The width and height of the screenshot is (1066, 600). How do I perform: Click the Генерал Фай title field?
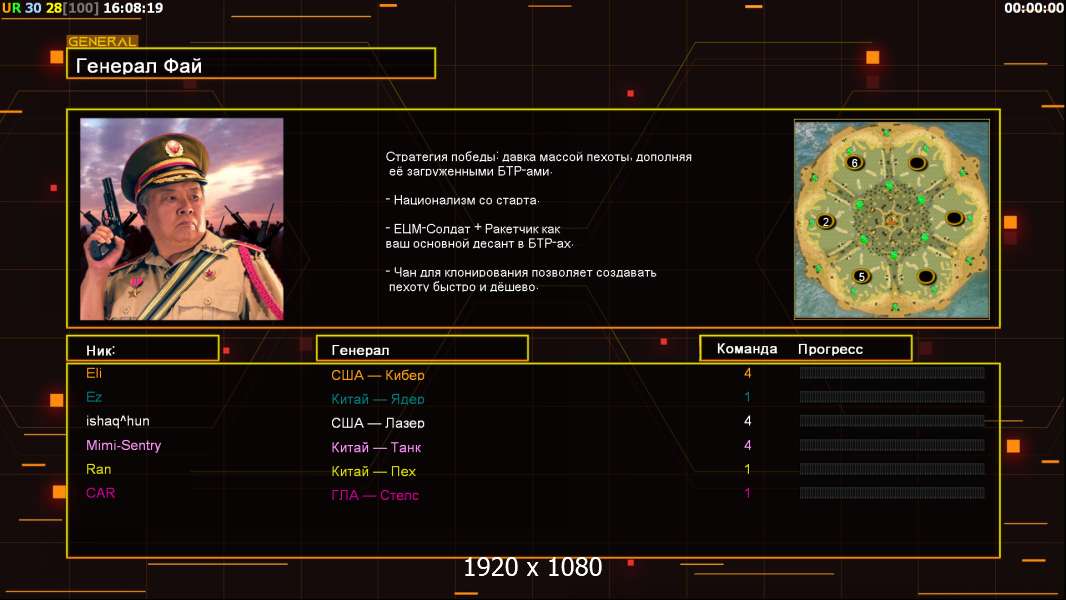click(x=251, y=63)
